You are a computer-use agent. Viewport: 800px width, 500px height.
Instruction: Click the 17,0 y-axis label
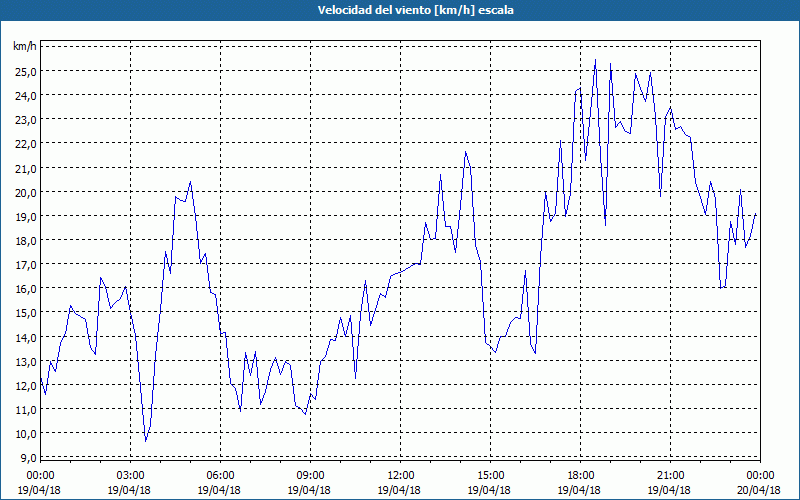(26, 265)
